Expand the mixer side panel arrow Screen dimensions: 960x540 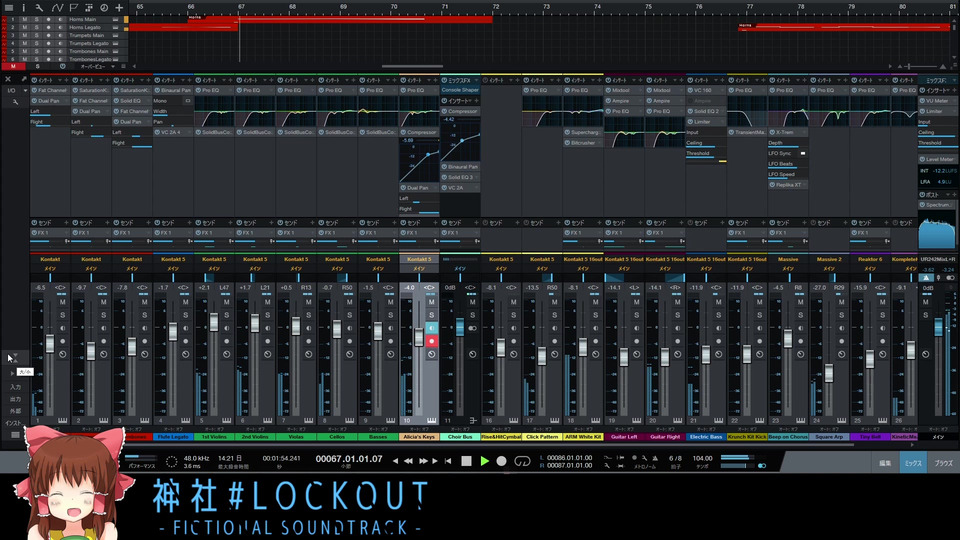coord(12,372)
